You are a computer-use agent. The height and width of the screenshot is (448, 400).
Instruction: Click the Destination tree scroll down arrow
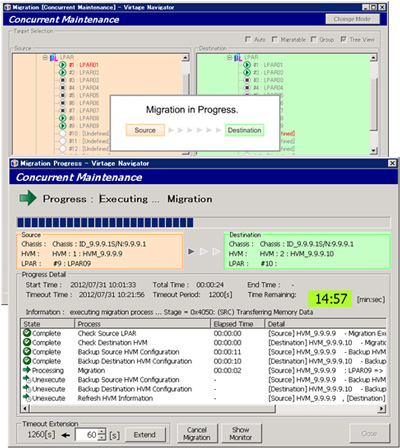(x=374, y=151)
